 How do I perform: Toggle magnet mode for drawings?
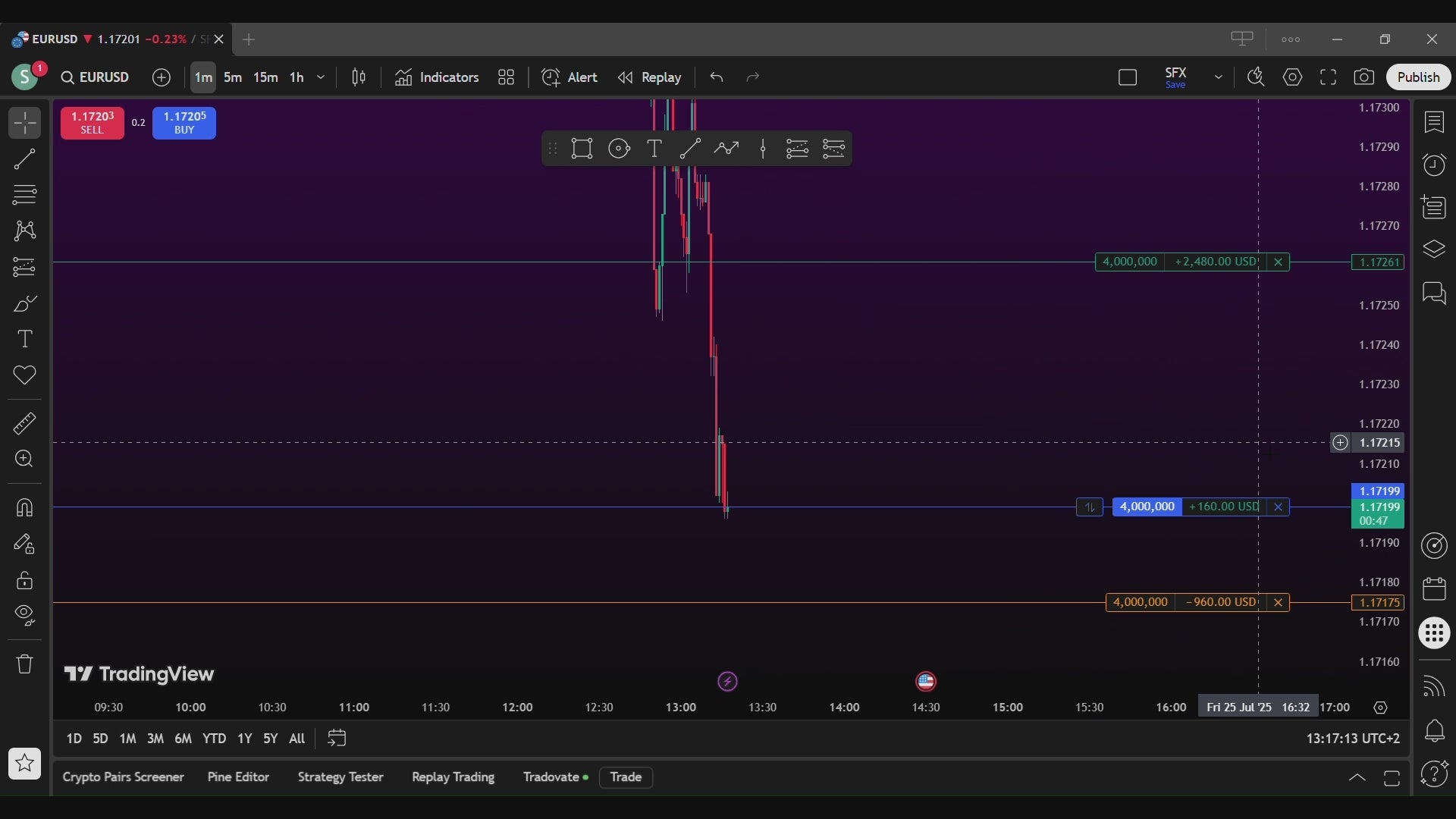(24, 507)
